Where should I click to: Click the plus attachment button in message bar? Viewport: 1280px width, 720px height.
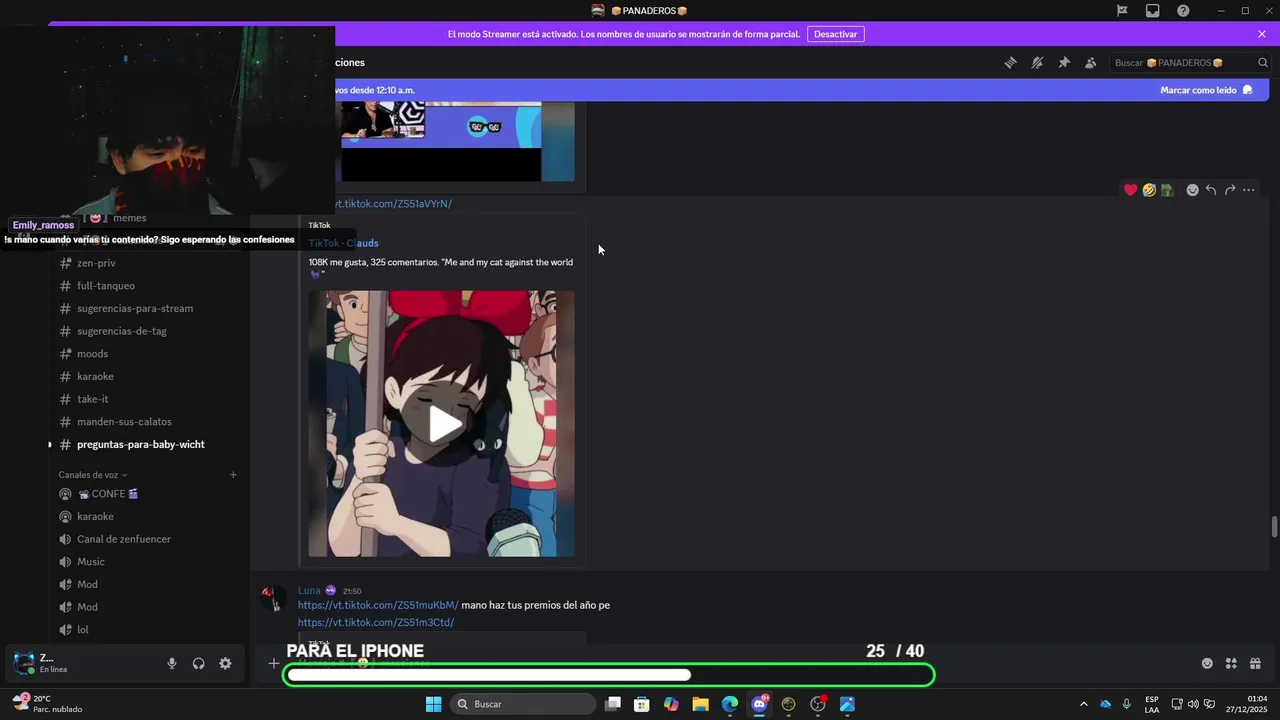pos(273,663)
